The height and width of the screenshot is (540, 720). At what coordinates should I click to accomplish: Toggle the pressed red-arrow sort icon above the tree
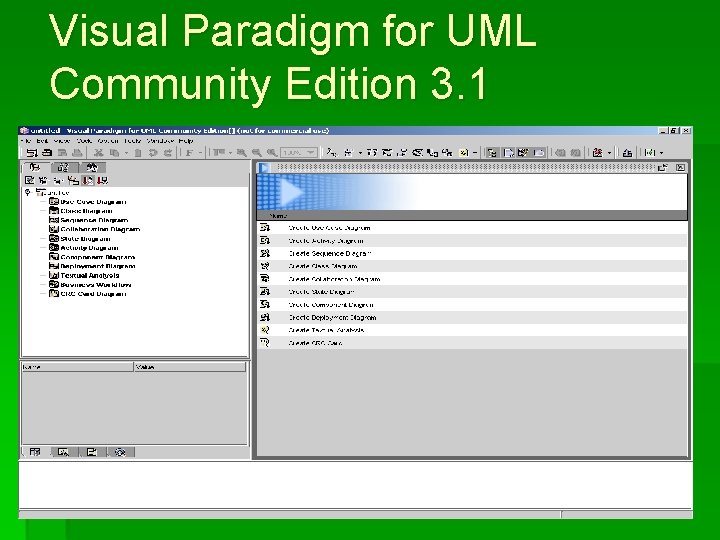coord(88,180)
